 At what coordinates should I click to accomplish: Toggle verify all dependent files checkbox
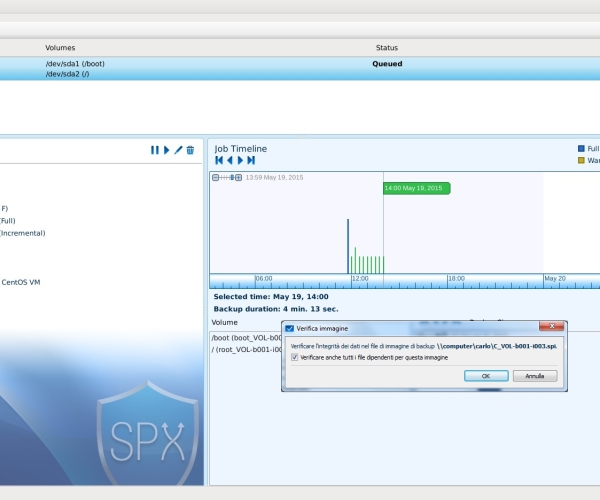[295, 357]
